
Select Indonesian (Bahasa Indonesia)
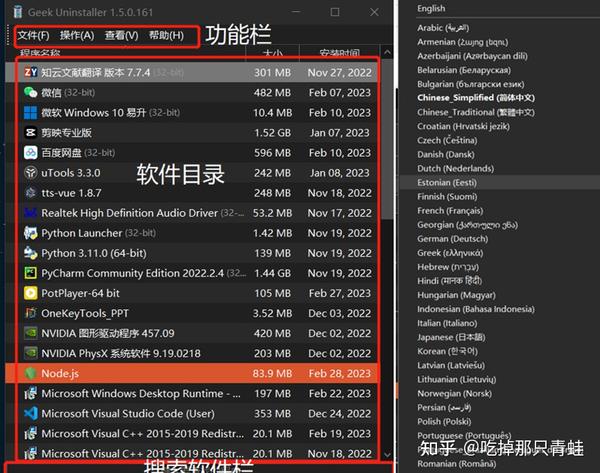click(x=476, y=309)
